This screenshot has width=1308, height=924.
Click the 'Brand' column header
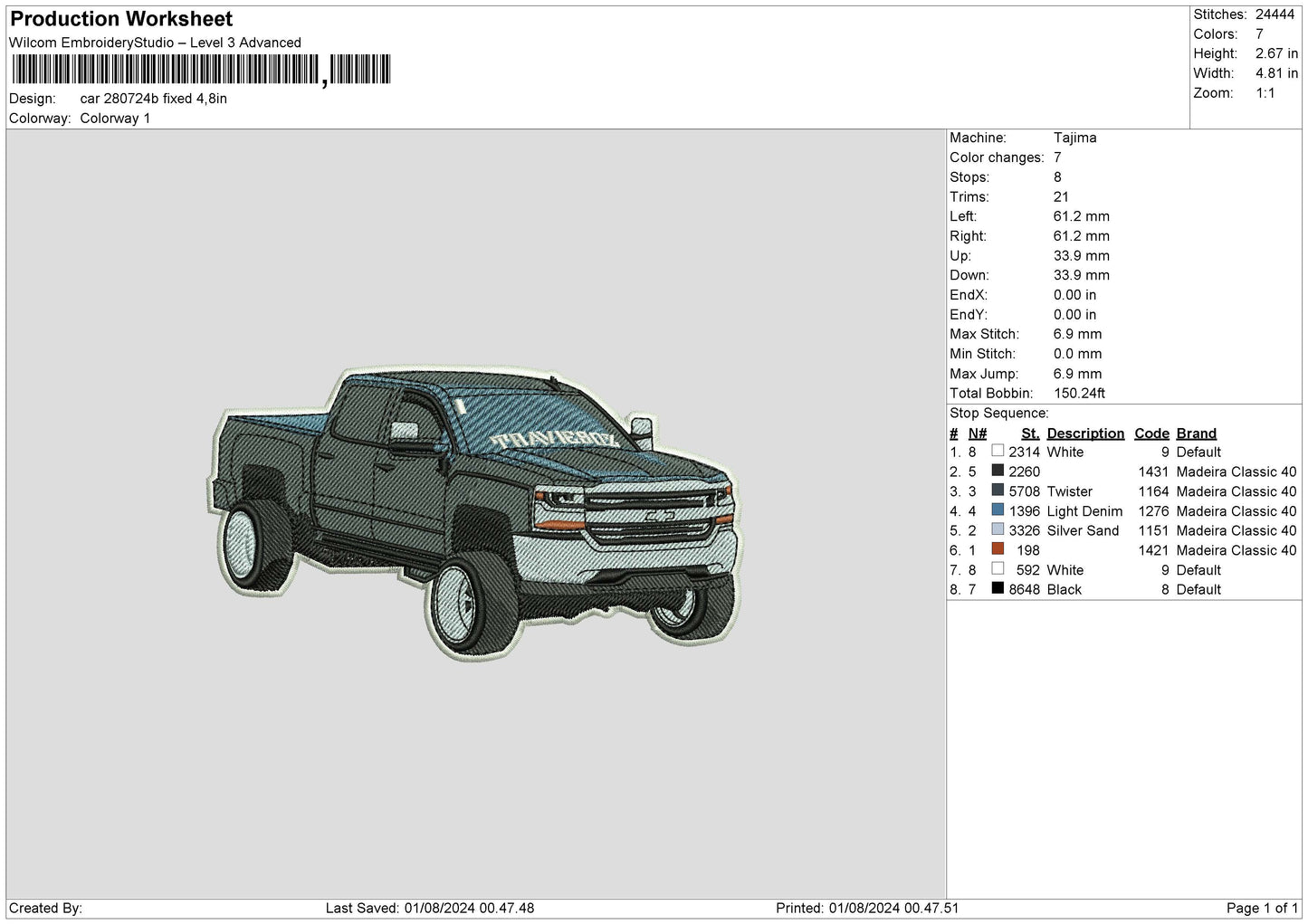pos(1196,433)
